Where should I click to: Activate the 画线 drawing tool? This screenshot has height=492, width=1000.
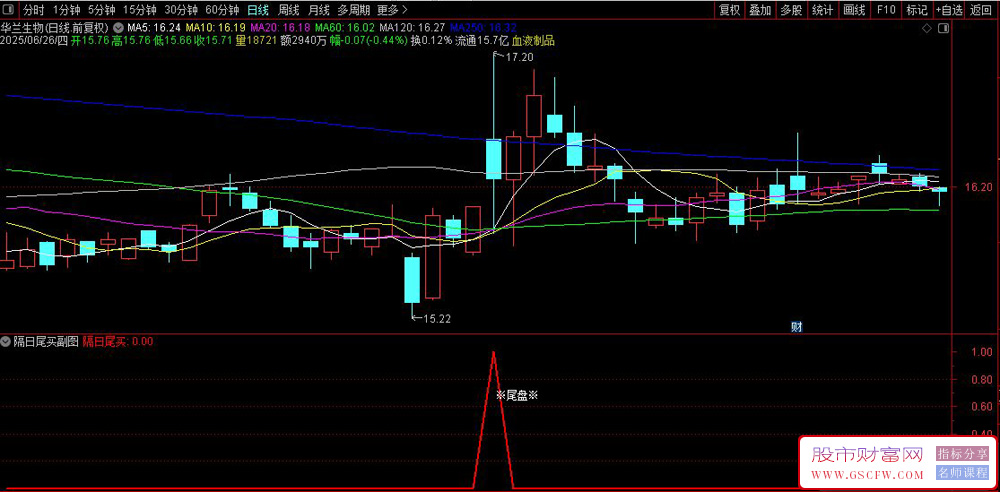click(x=854, y=10)
